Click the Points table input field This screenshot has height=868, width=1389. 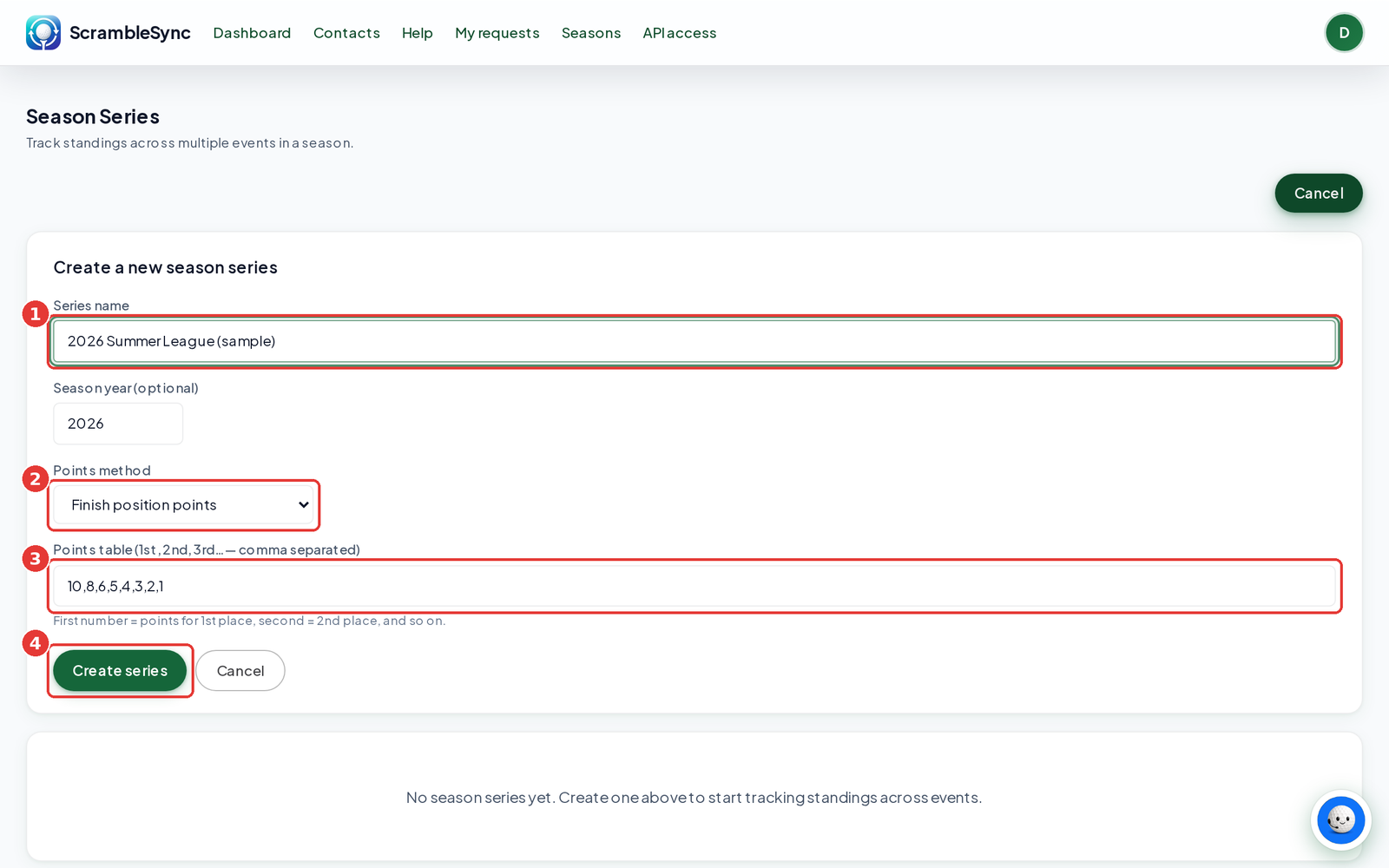(694, 586)
